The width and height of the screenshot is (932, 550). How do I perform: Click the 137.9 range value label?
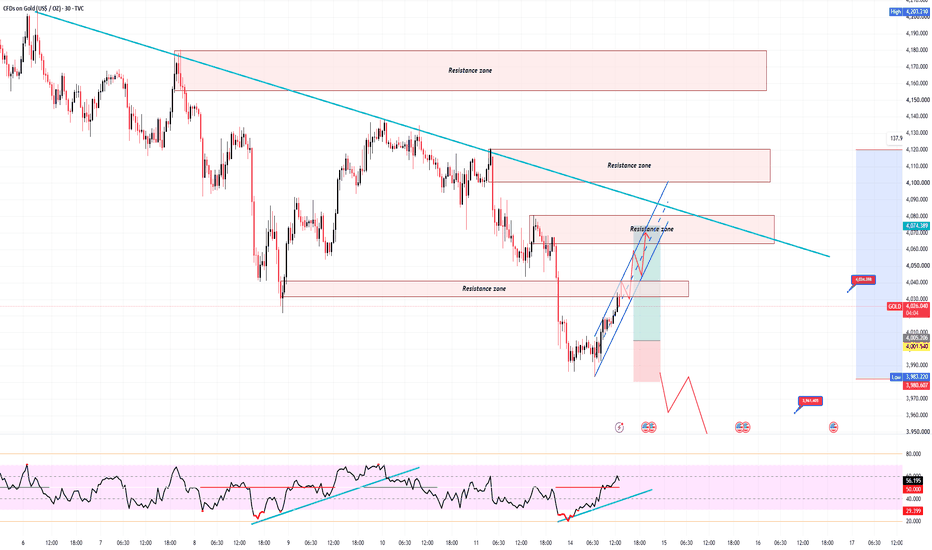click(x=895, y=138)
